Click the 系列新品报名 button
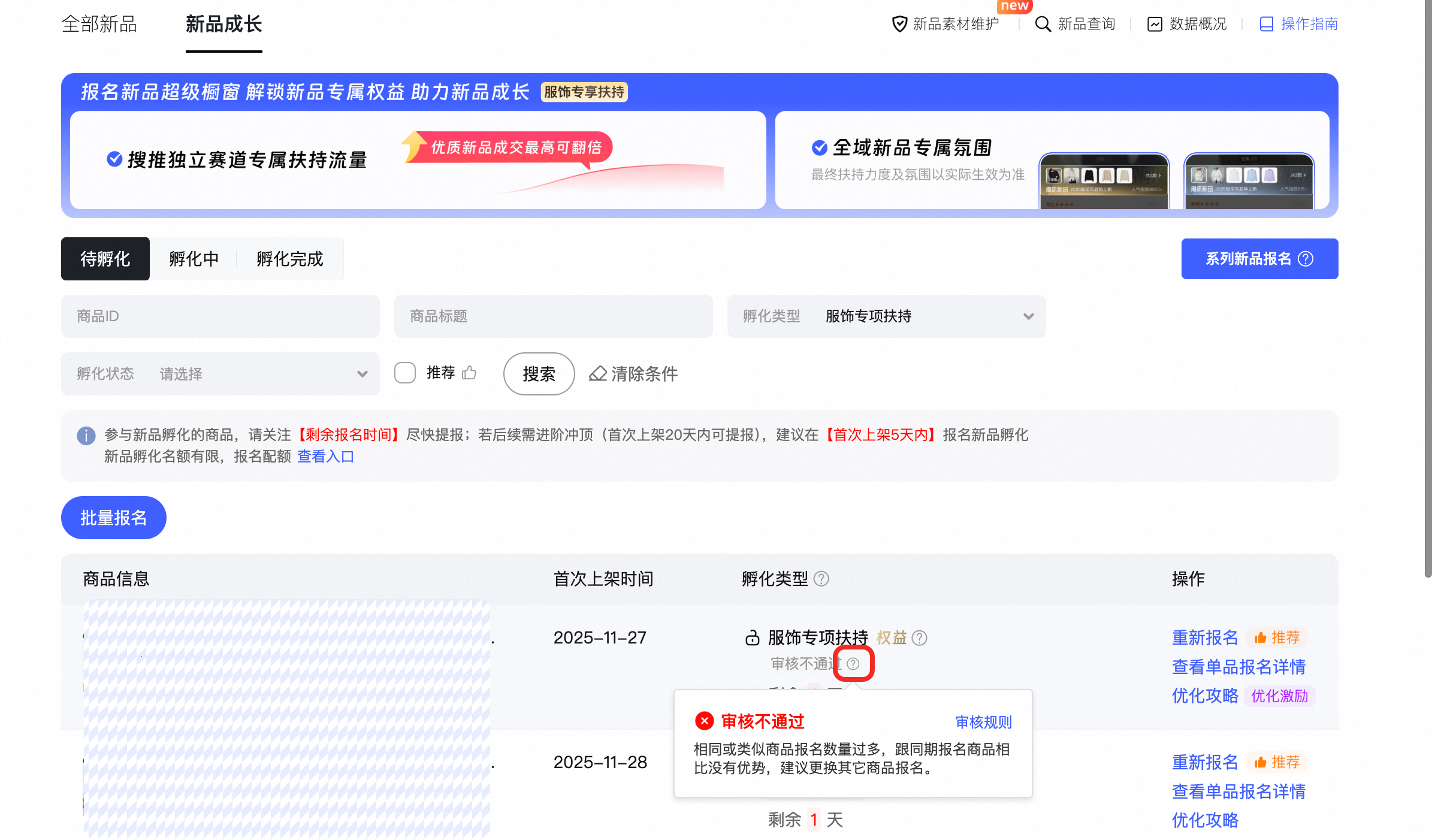1432x840 pixels. pos(1259,259)
